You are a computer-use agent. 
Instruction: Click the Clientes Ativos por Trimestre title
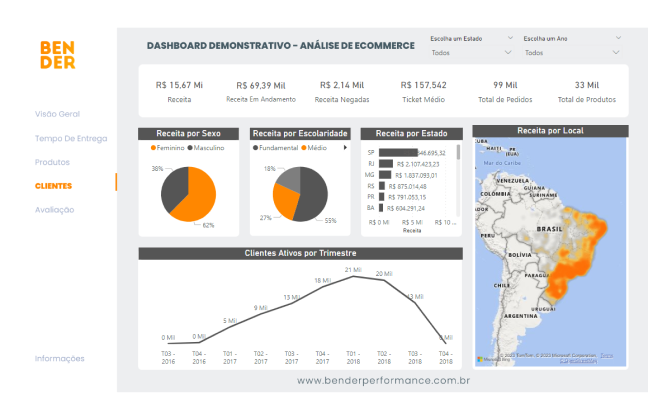pos(300,253)
